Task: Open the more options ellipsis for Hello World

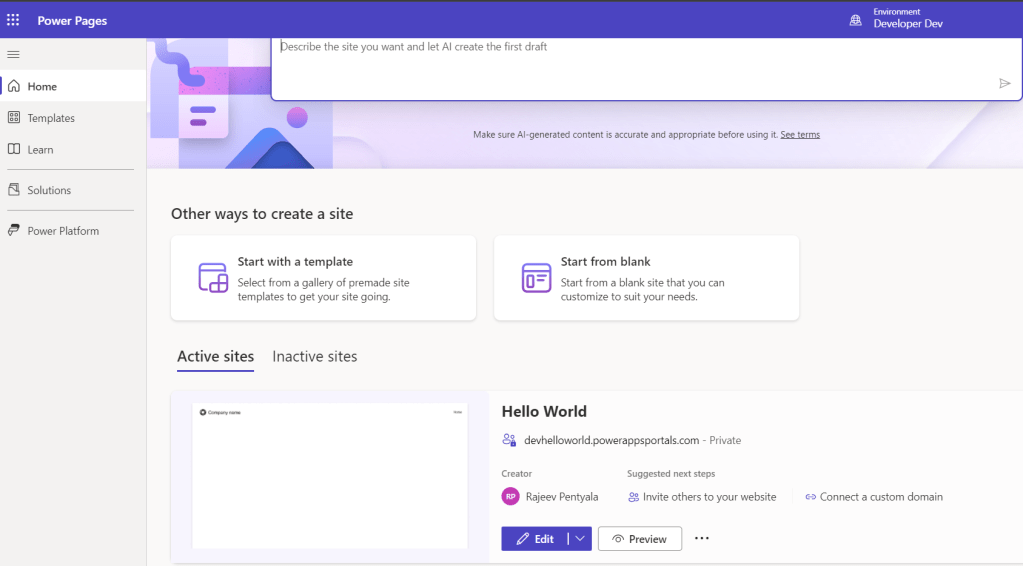Action: 702,539
